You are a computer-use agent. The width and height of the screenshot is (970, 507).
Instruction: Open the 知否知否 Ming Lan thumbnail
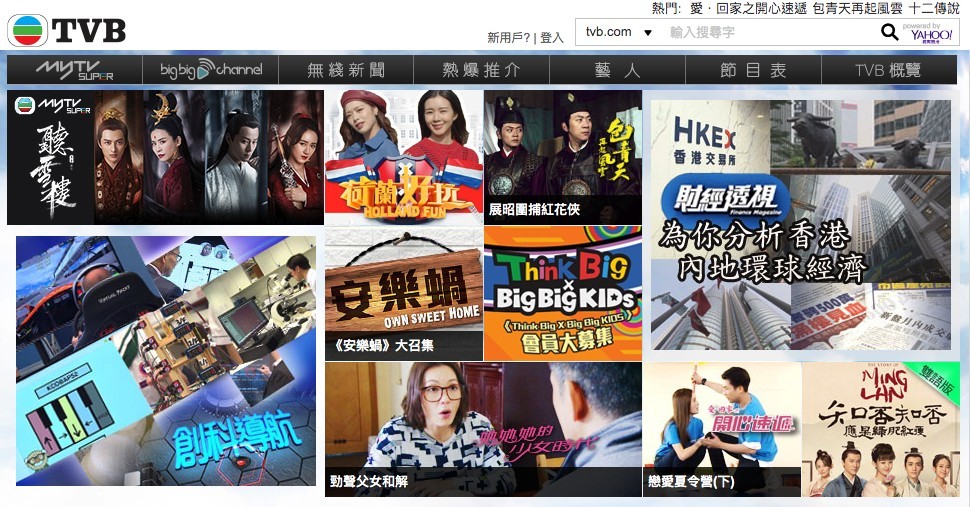tap(881, 430)
